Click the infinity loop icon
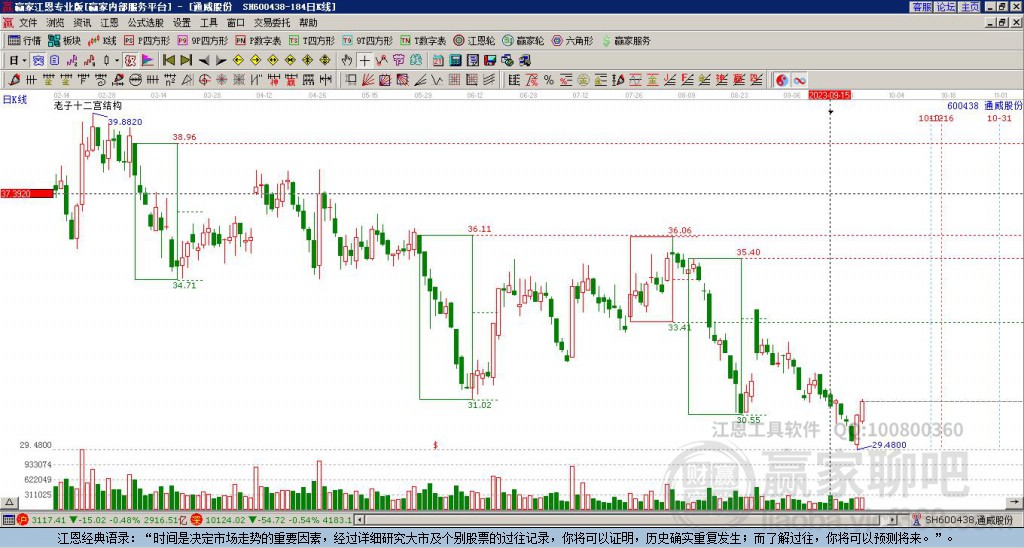The width and height of the screenshot is (1024, 548). pos(801,80)
